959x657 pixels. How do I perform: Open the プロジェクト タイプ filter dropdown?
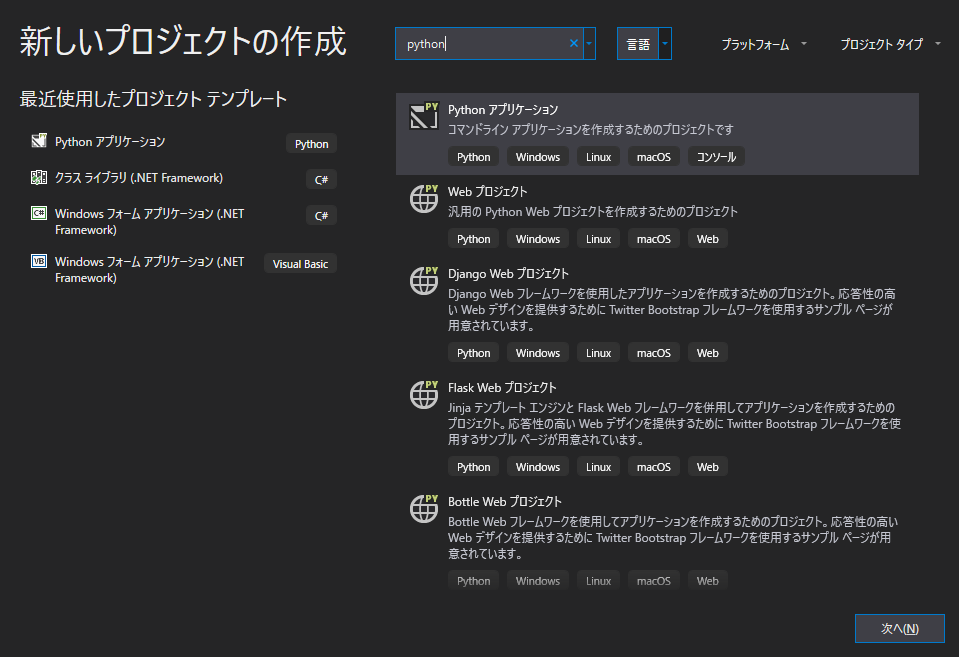click(890, 44)
